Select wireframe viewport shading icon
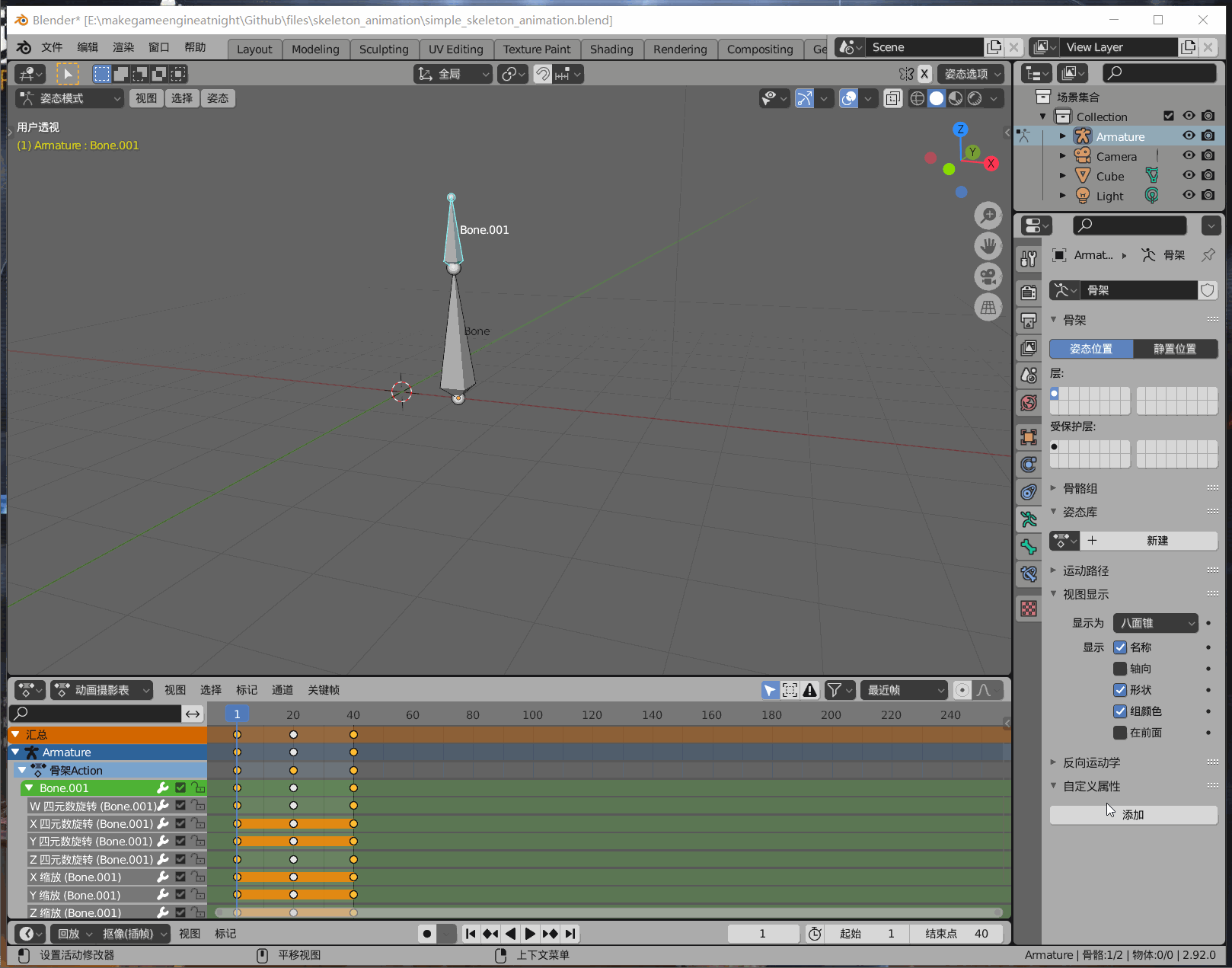 (x=918, y=98)
